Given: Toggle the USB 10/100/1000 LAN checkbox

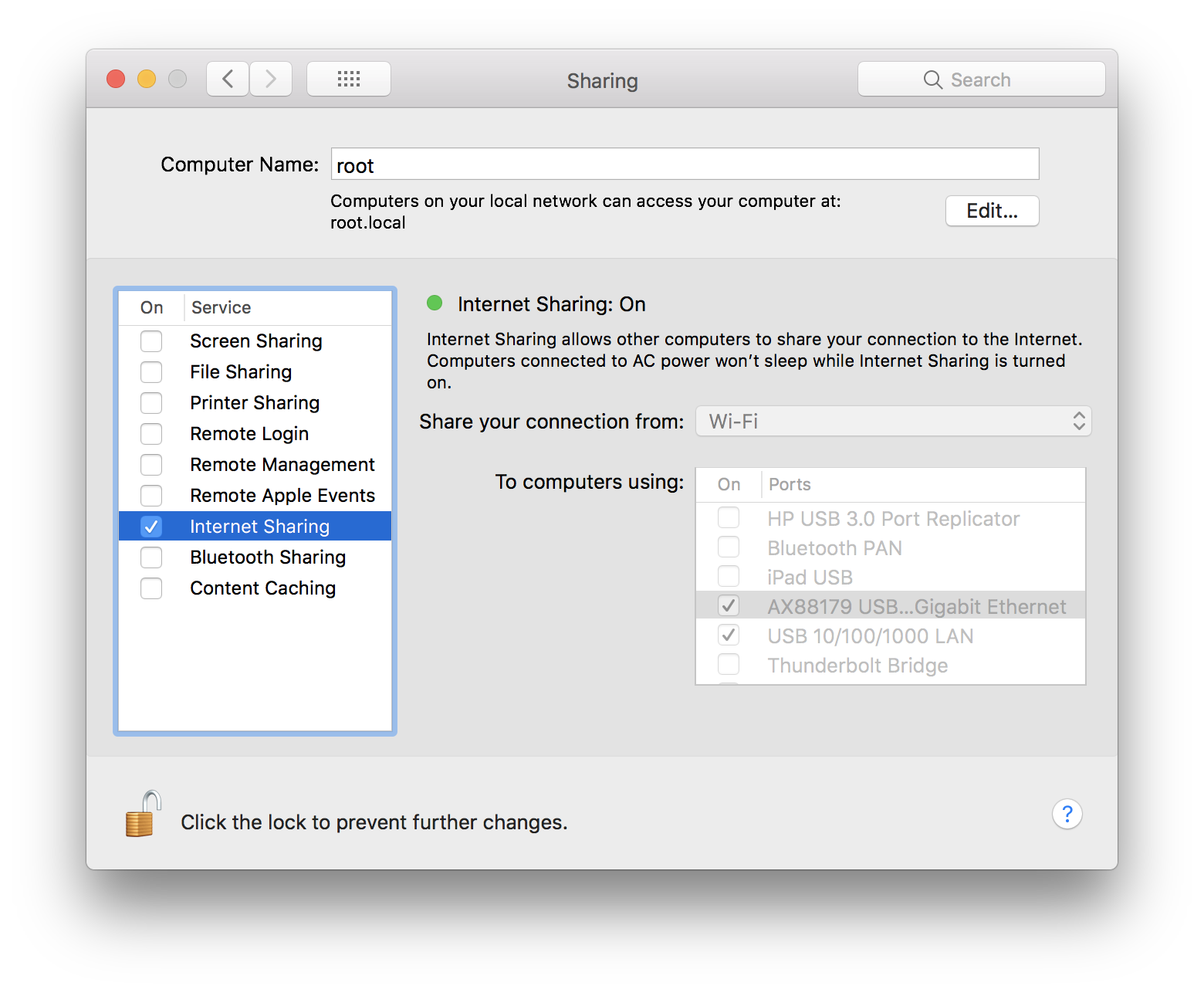Looking at the screenshot, I should point(729,635).
